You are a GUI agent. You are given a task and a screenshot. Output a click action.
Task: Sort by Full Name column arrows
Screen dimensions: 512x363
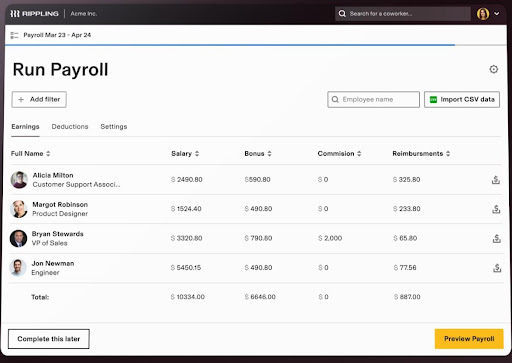48,154
